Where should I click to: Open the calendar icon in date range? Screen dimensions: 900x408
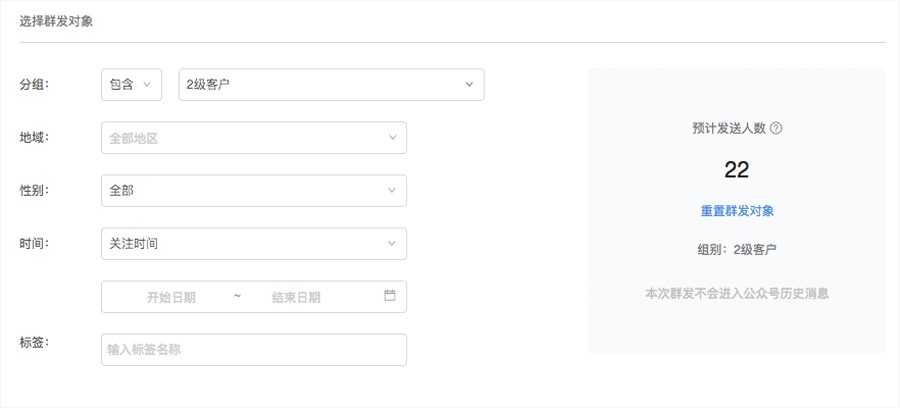pos(390,296)
